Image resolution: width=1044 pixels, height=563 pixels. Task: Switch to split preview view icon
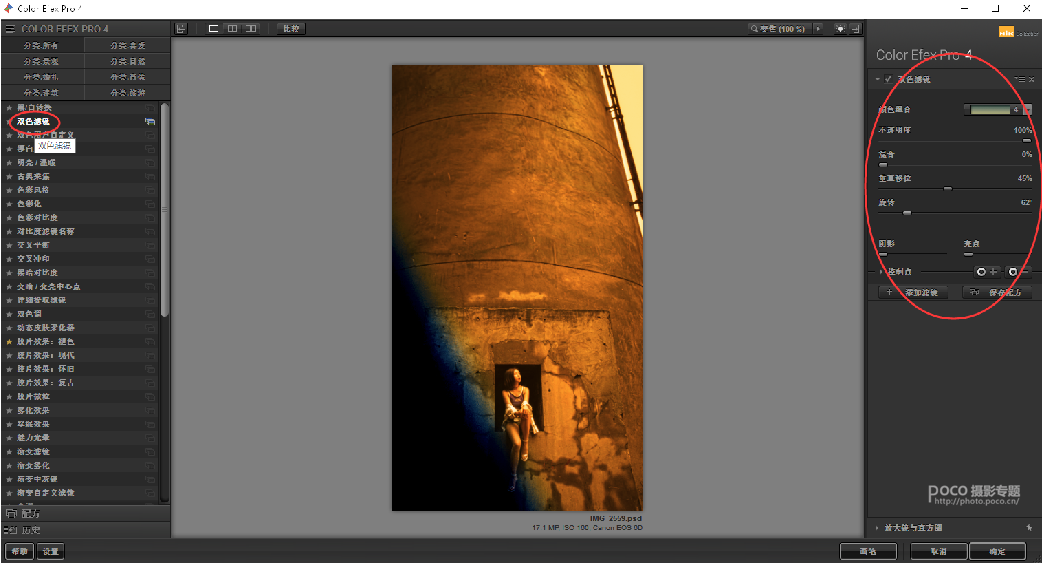tap(232, 29)
